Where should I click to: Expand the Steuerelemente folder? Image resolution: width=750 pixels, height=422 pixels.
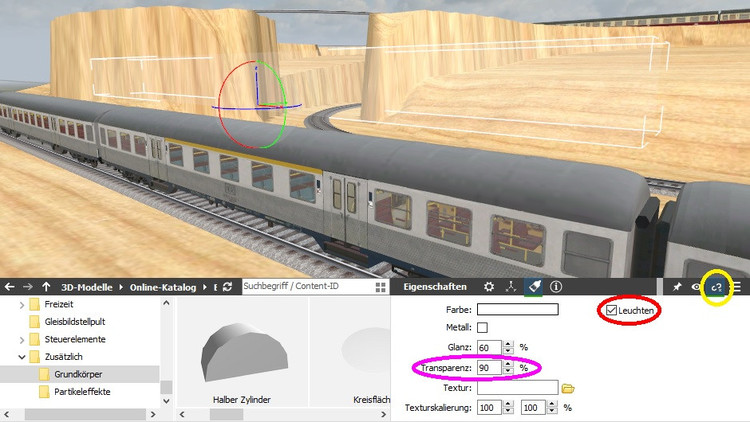coord(22,340)
